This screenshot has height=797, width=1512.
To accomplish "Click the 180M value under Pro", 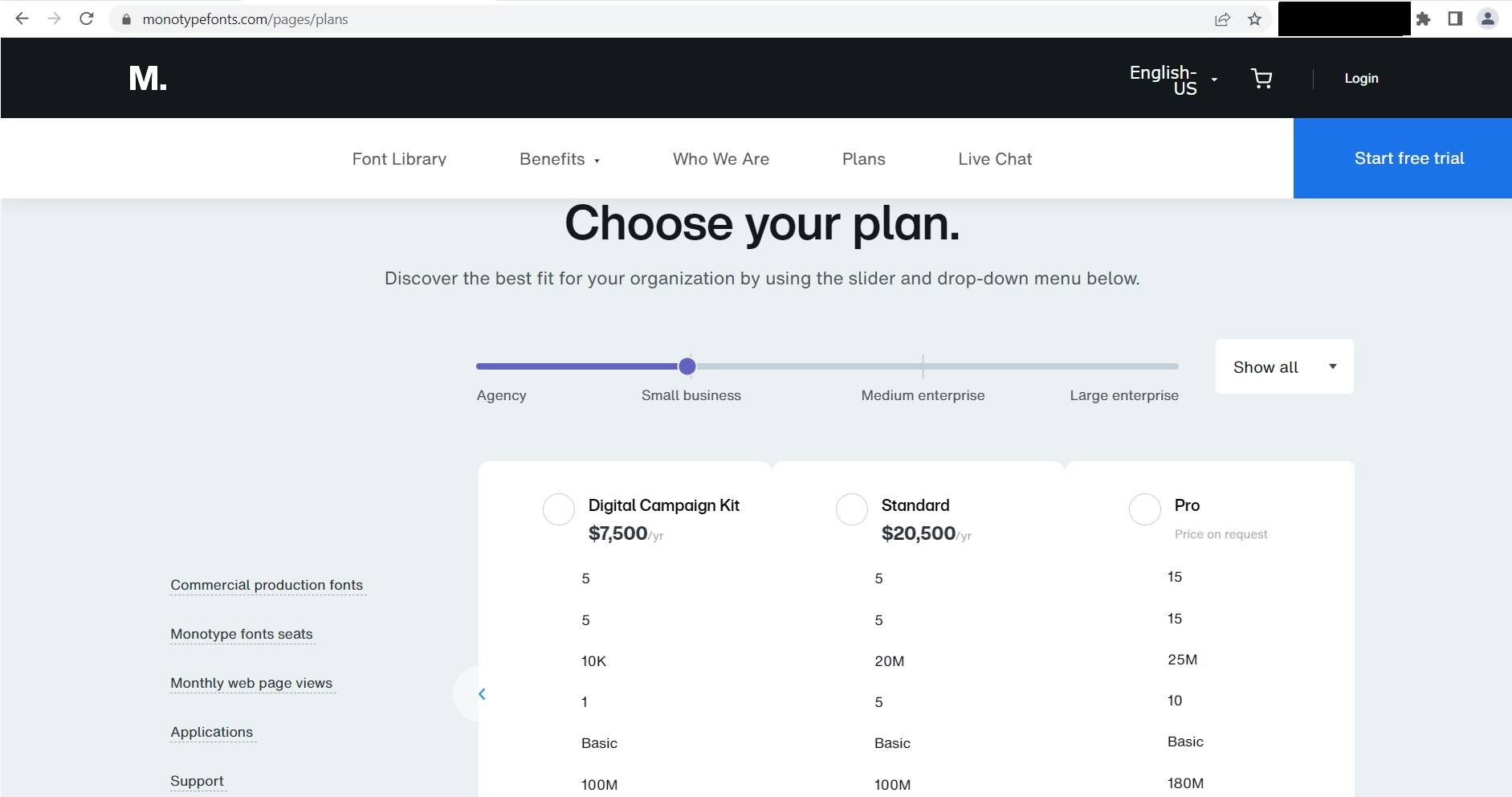I will click(x=1186, y=783).
